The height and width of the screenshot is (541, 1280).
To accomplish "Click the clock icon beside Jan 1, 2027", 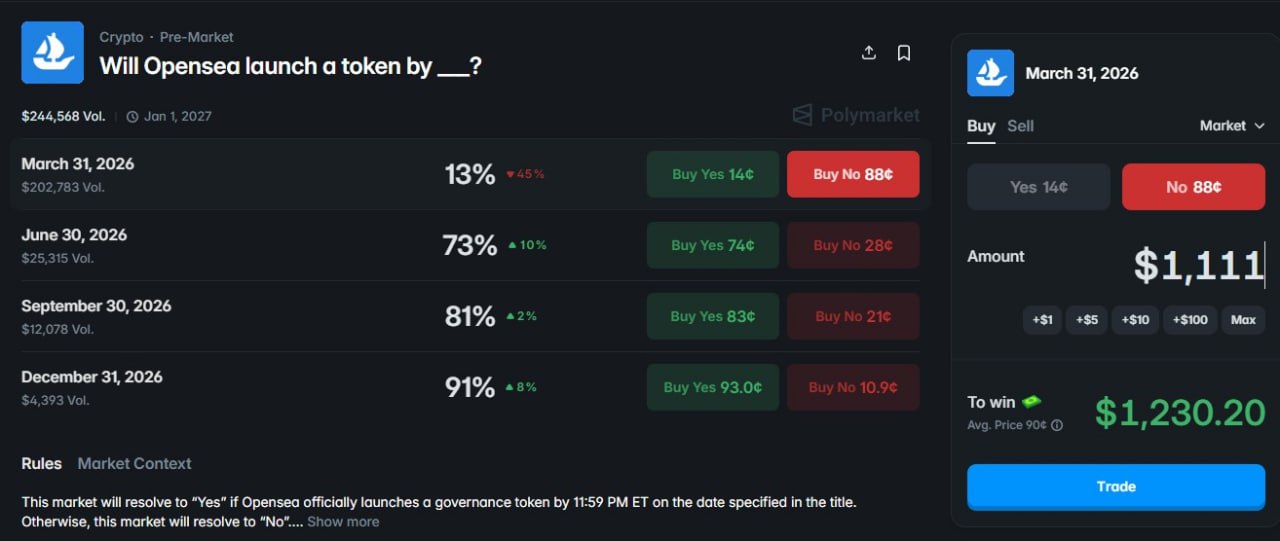I will (x=132, y=116).
